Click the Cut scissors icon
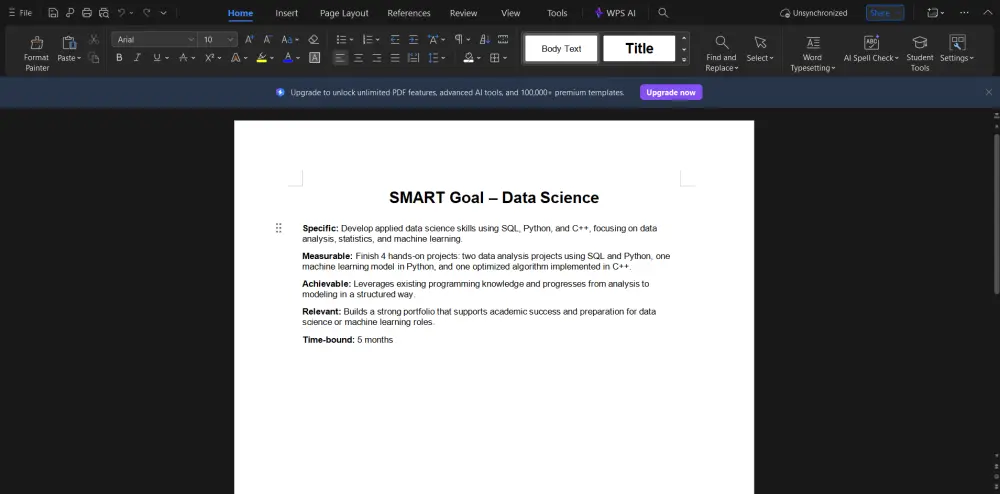1000x494 pixels. point(94,40)
